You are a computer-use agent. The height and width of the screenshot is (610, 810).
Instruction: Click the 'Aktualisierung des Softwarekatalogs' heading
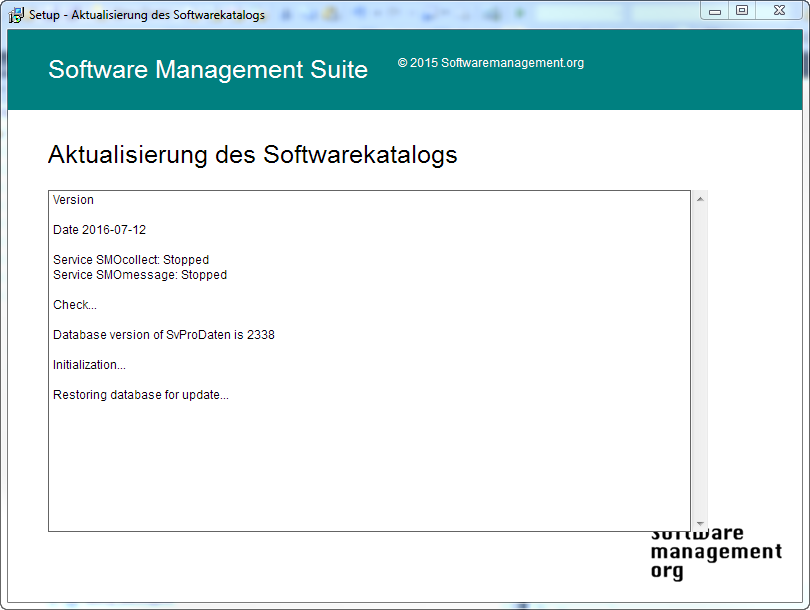(252, 155)
